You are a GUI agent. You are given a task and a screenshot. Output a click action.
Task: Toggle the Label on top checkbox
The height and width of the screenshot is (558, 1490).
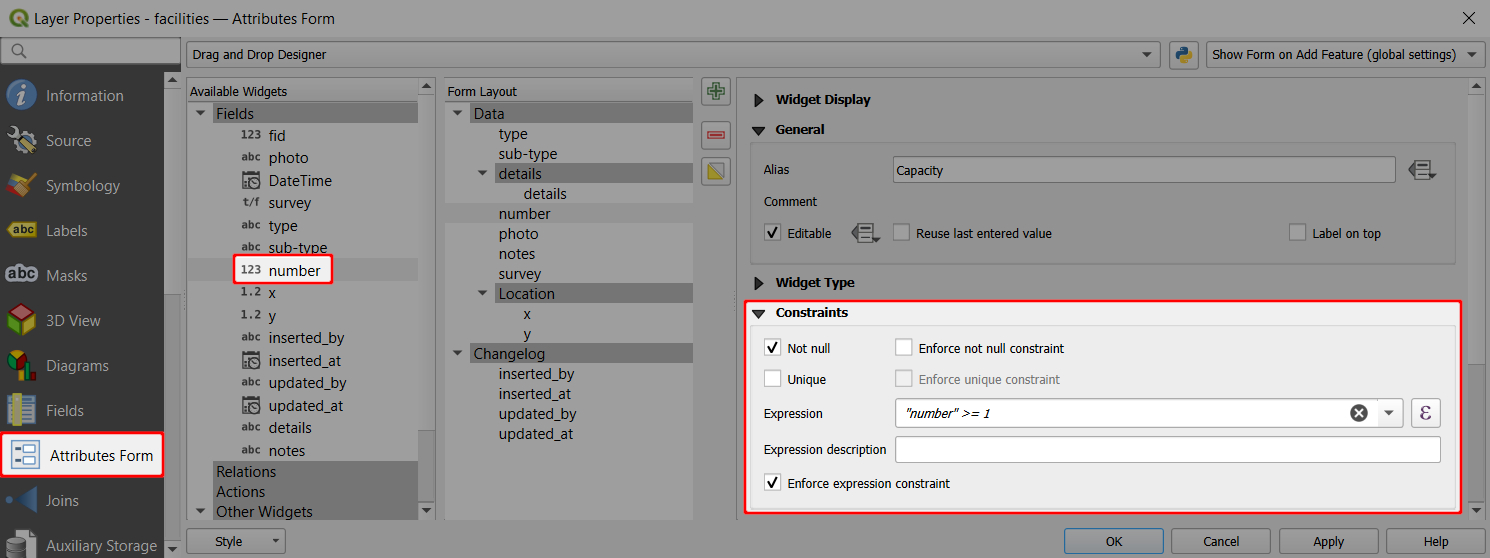point(1297,233)
